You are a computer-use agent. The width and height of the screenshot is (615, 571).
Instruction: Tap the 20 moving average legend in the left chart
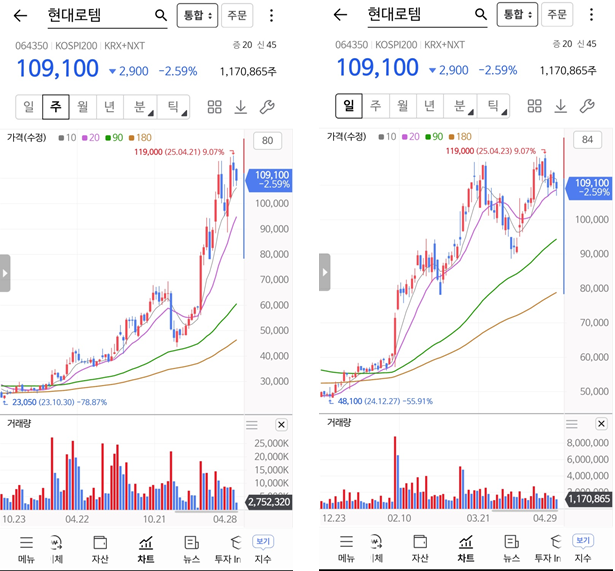coord(91,138)
